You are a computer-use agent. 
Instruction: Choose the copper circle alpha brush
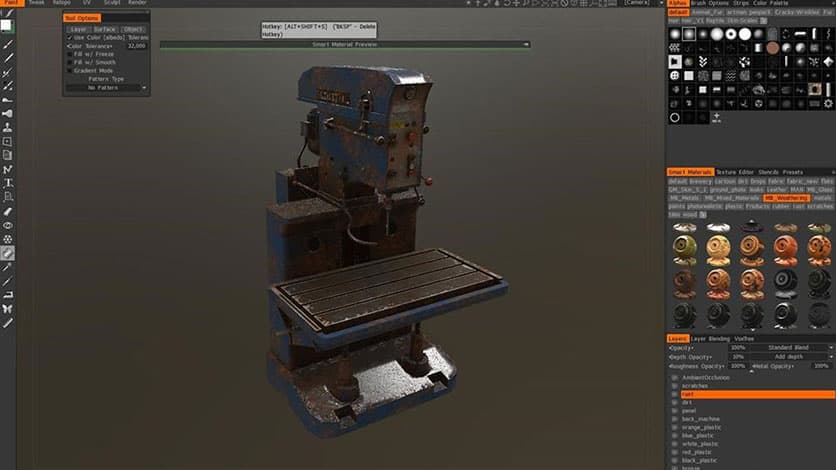pos(773,47)
